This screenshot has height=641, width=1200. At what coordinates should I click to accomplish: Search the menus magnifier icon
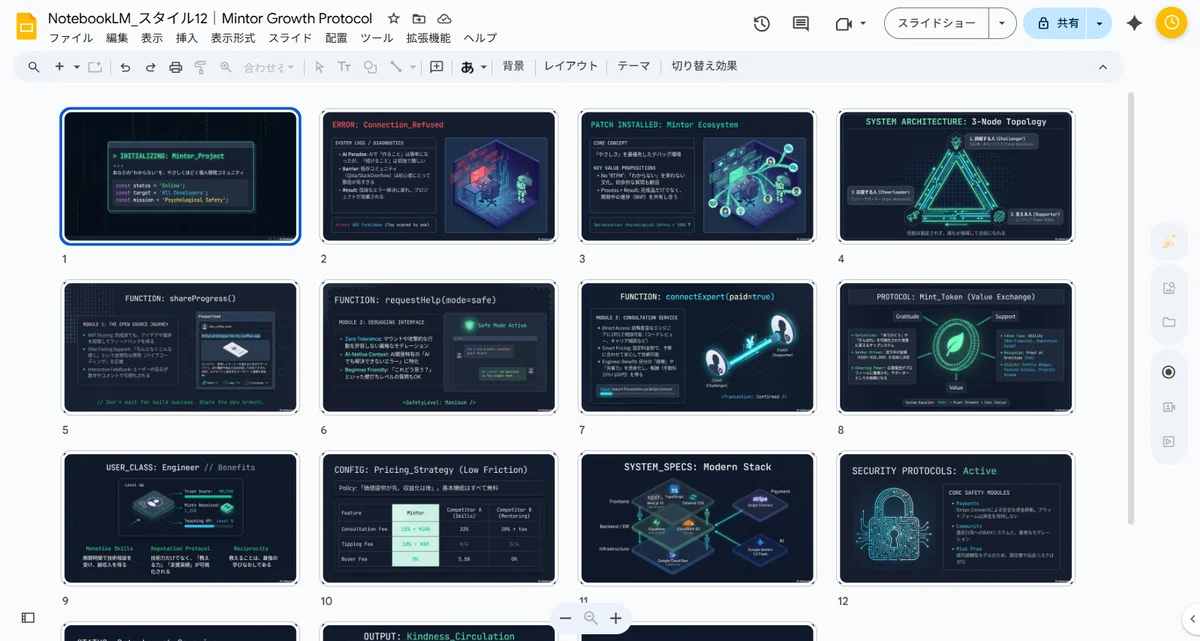pyautogui.click(x=34, y=67)
